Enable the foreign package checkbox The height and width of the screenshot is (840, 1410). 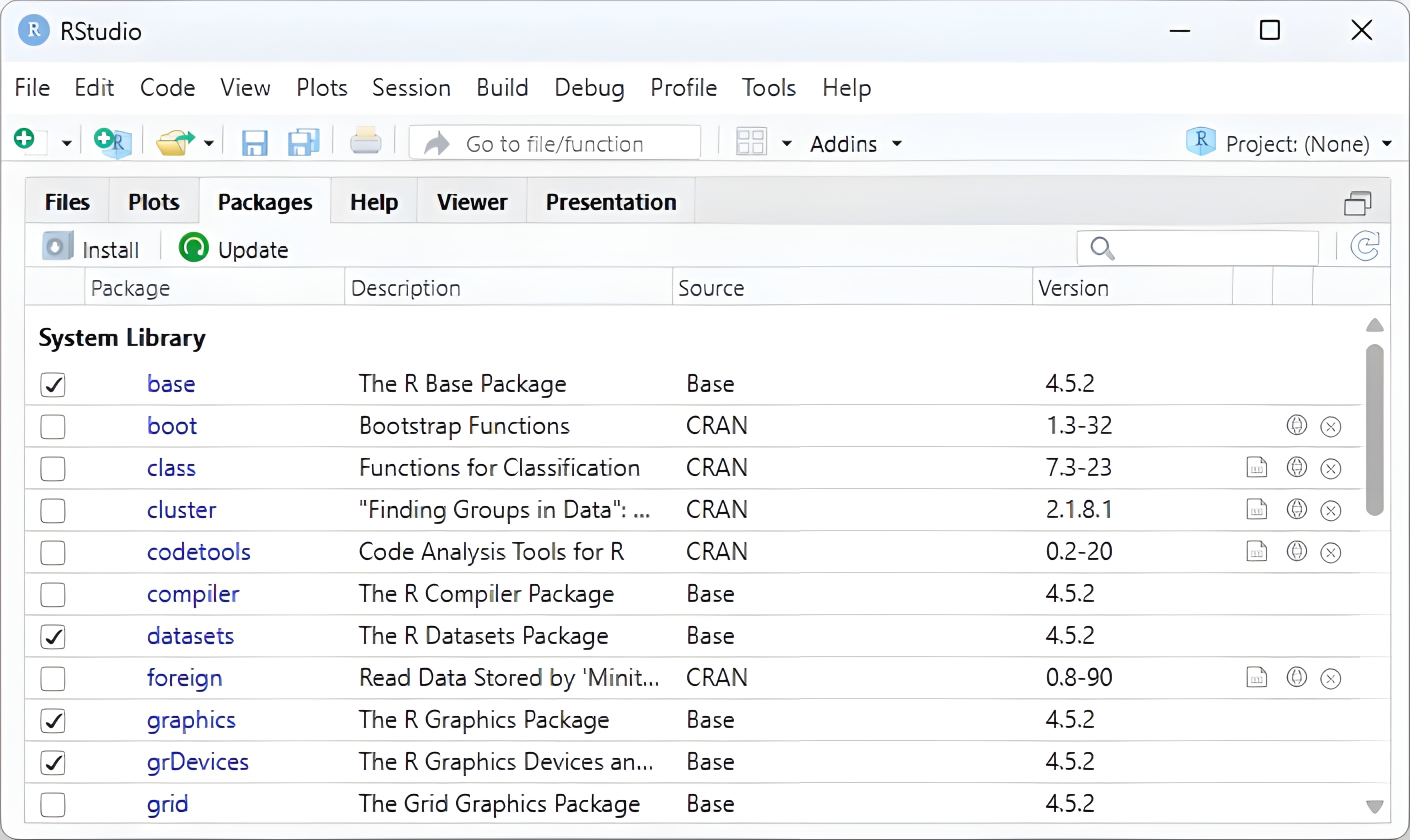tap(53, 678)
